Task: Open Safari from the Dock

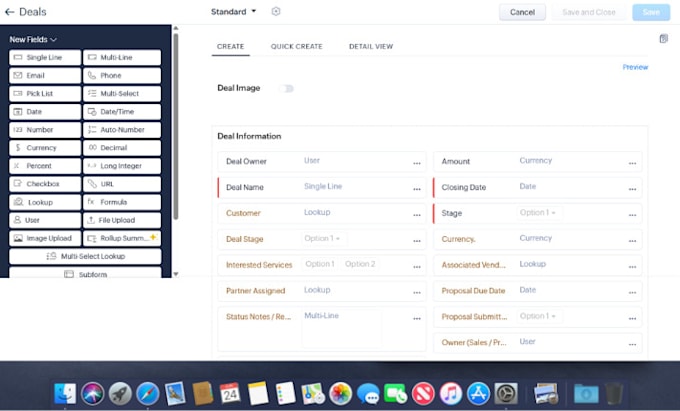Action: pyautogui.click(x=147, y=394)
